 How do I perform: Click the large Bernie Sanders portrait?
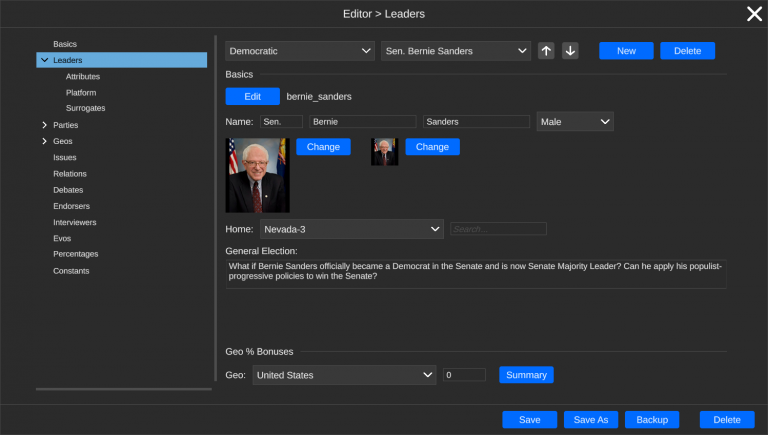pos(257,175)
